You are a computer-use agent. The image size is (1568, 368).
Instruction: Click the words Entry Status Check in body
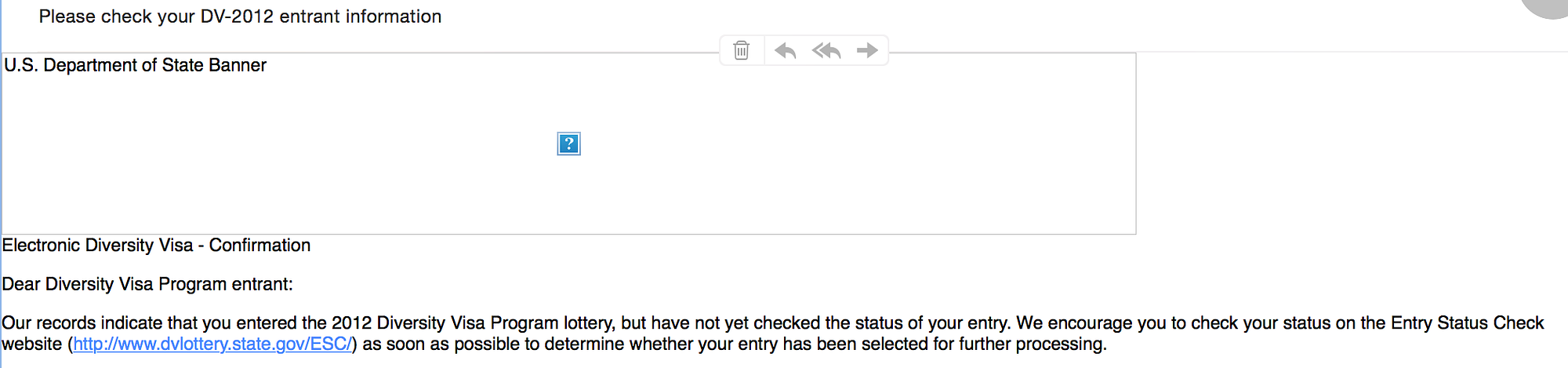tap(1467, 322)
